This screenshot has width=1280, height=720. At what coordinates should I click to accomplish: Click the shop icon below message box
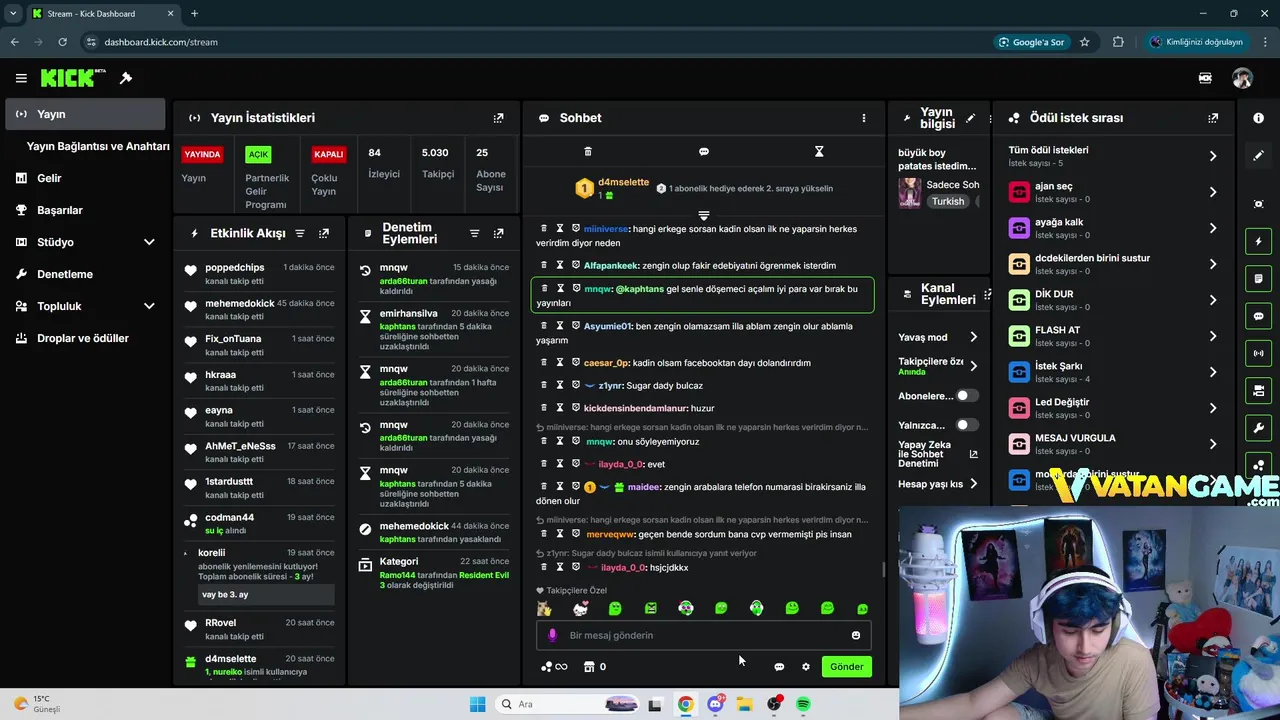click(x=589, y=667)
